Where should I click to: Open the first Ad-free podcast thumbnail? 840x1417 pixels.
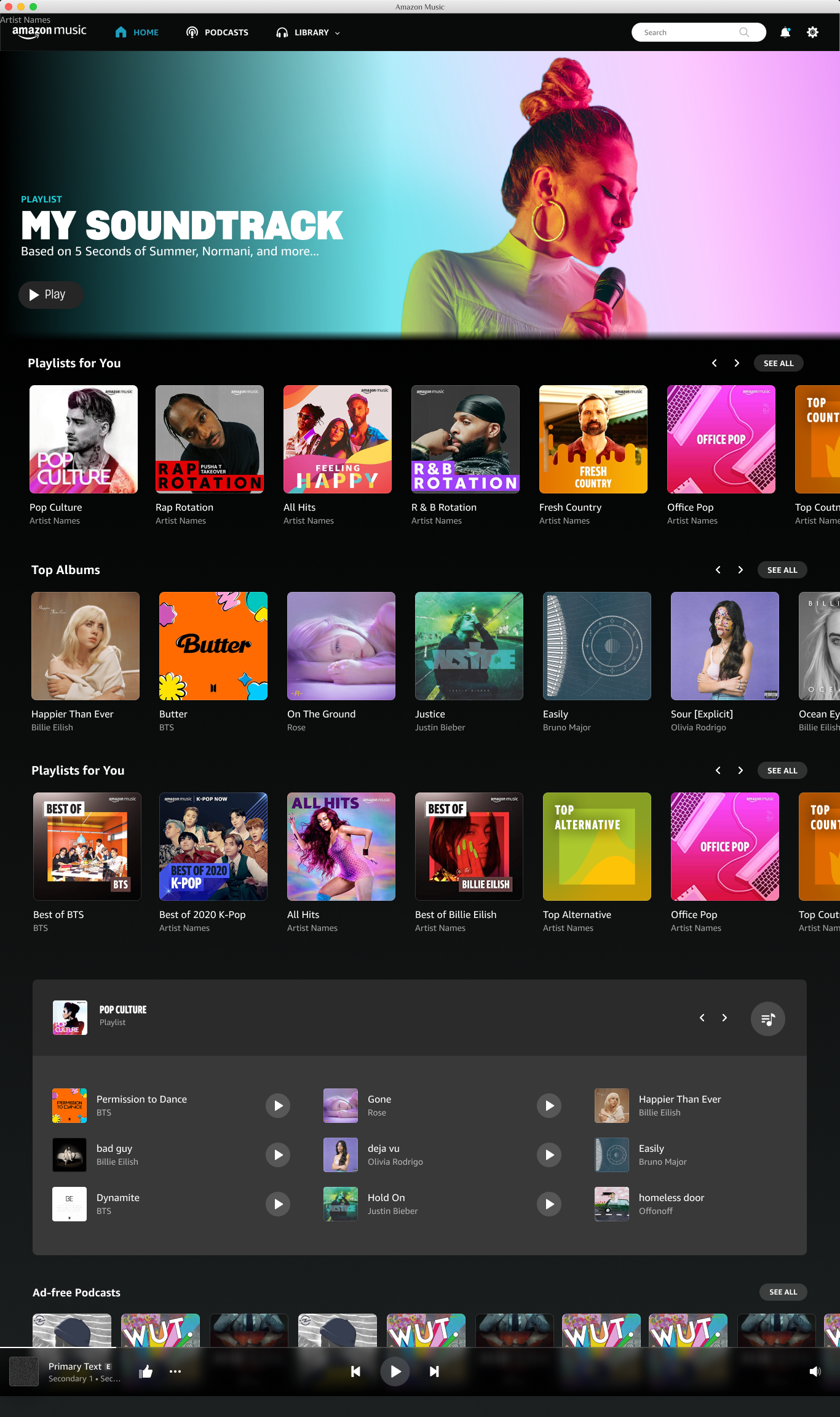click(72, 1330)
